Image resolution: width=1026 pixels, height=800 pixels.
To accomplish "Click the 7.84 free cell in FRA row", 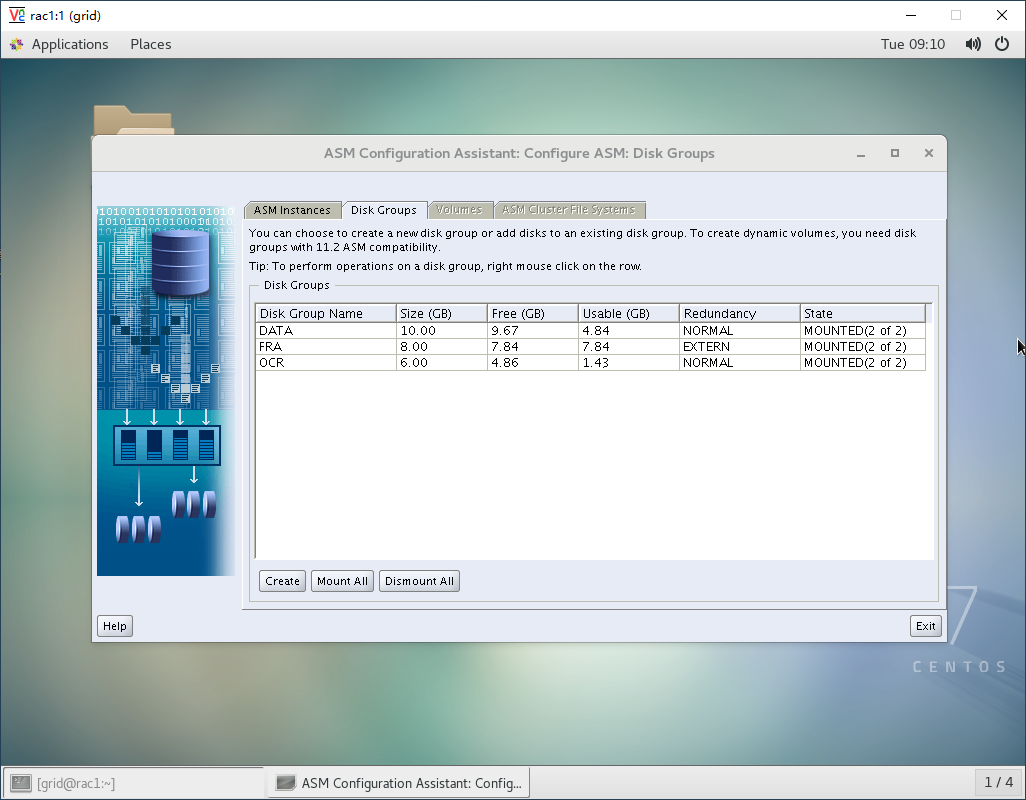I will (x=533, y=347).
